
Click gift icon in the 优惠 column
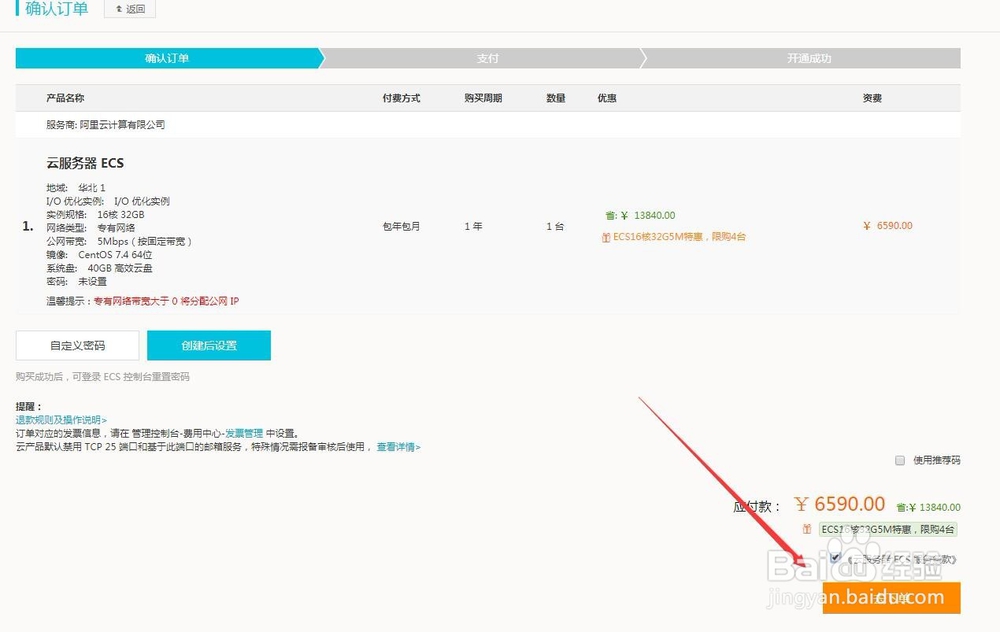[x=606, y=237]
